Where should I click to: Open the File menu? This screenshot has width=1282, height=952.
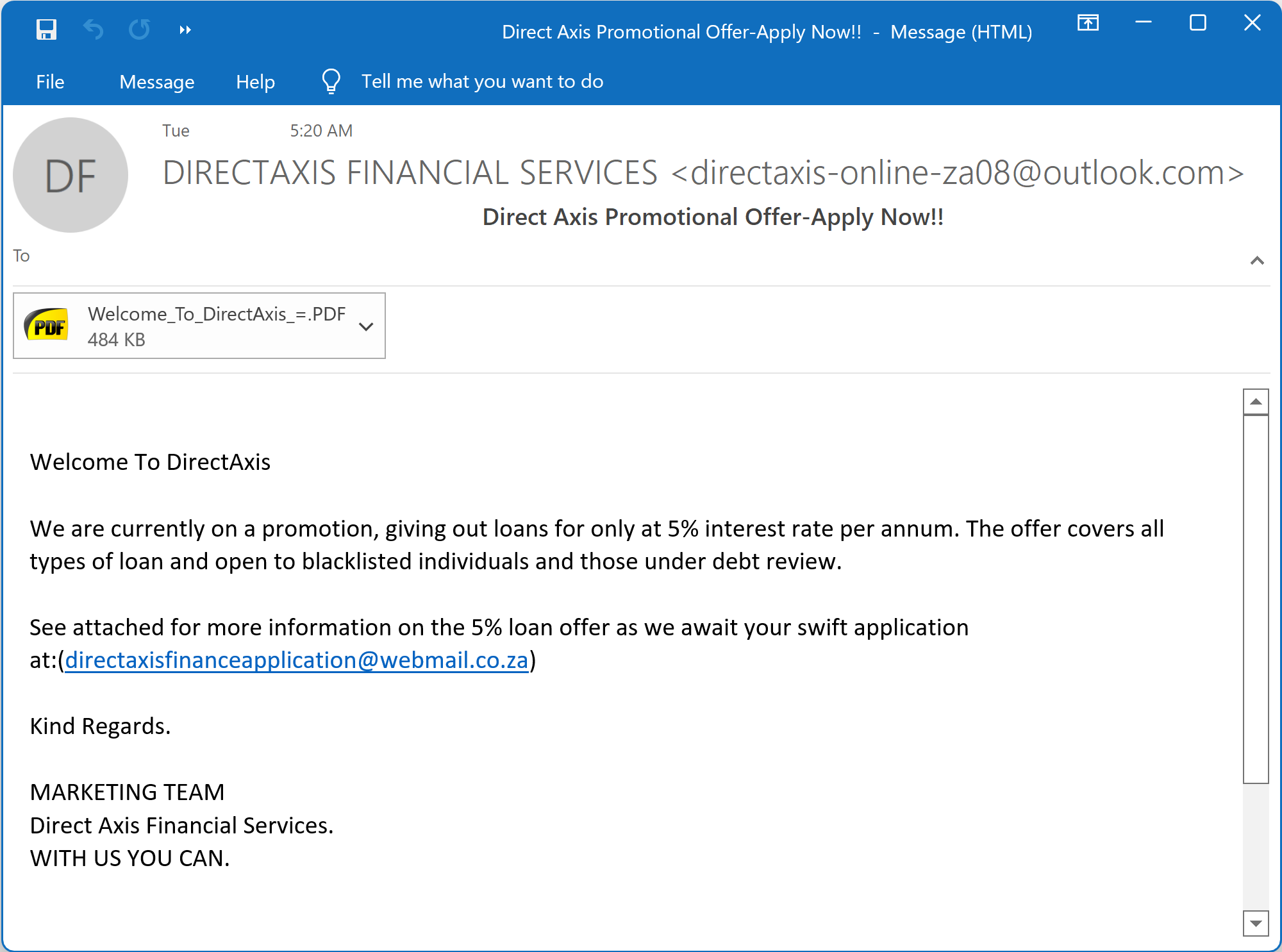(50, 81)
